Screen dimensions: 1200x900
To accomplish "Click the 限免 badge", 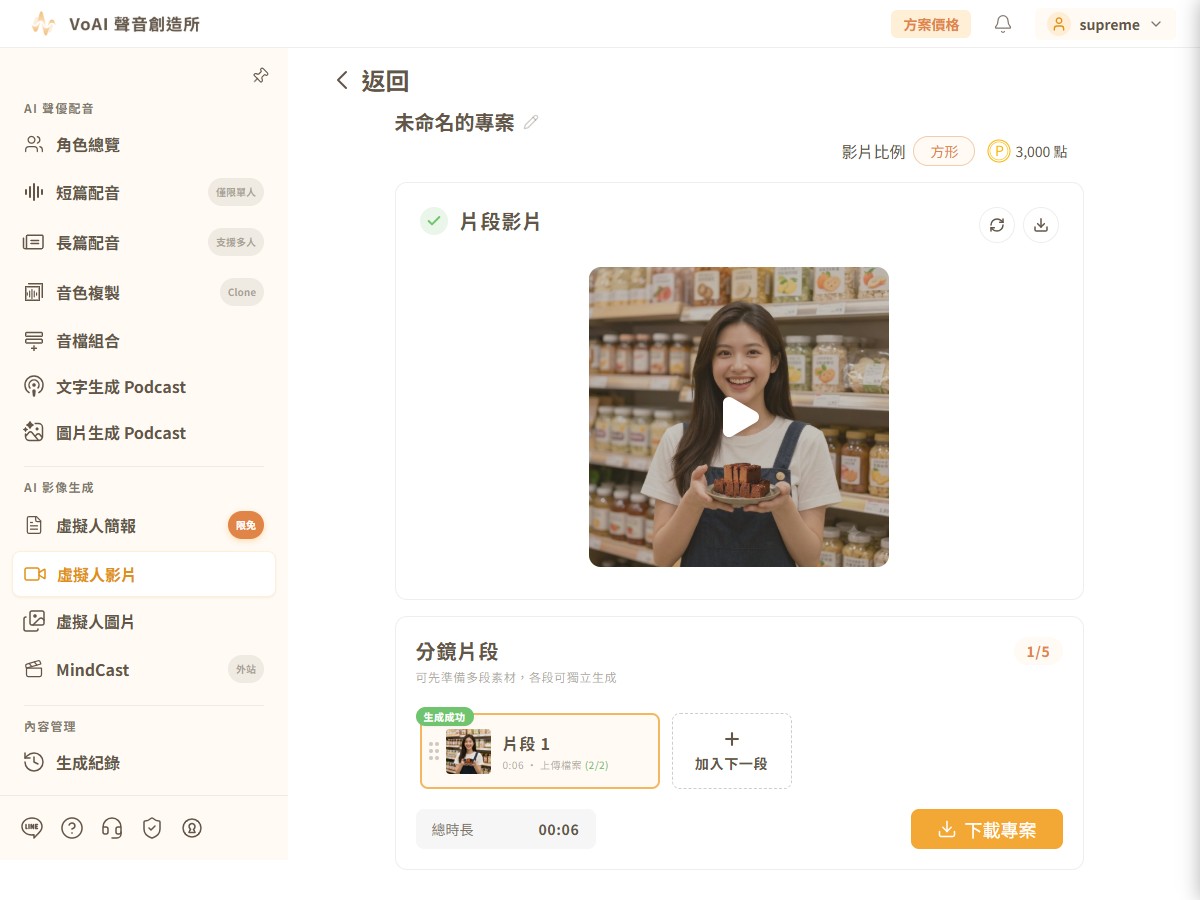I will tap(246, 525).
